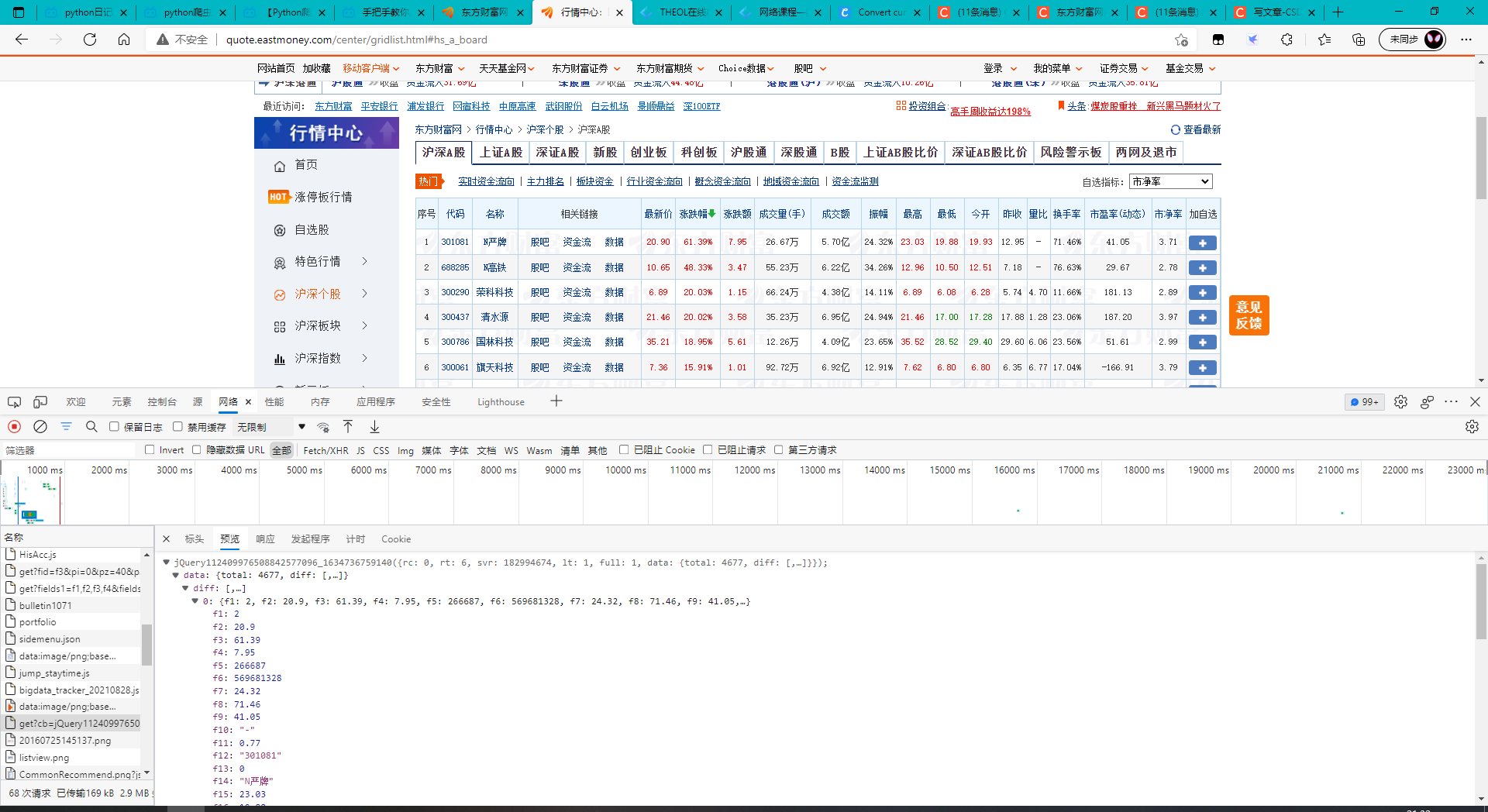
Task: Reload the page with refresh icon
Action: (90, 40)
